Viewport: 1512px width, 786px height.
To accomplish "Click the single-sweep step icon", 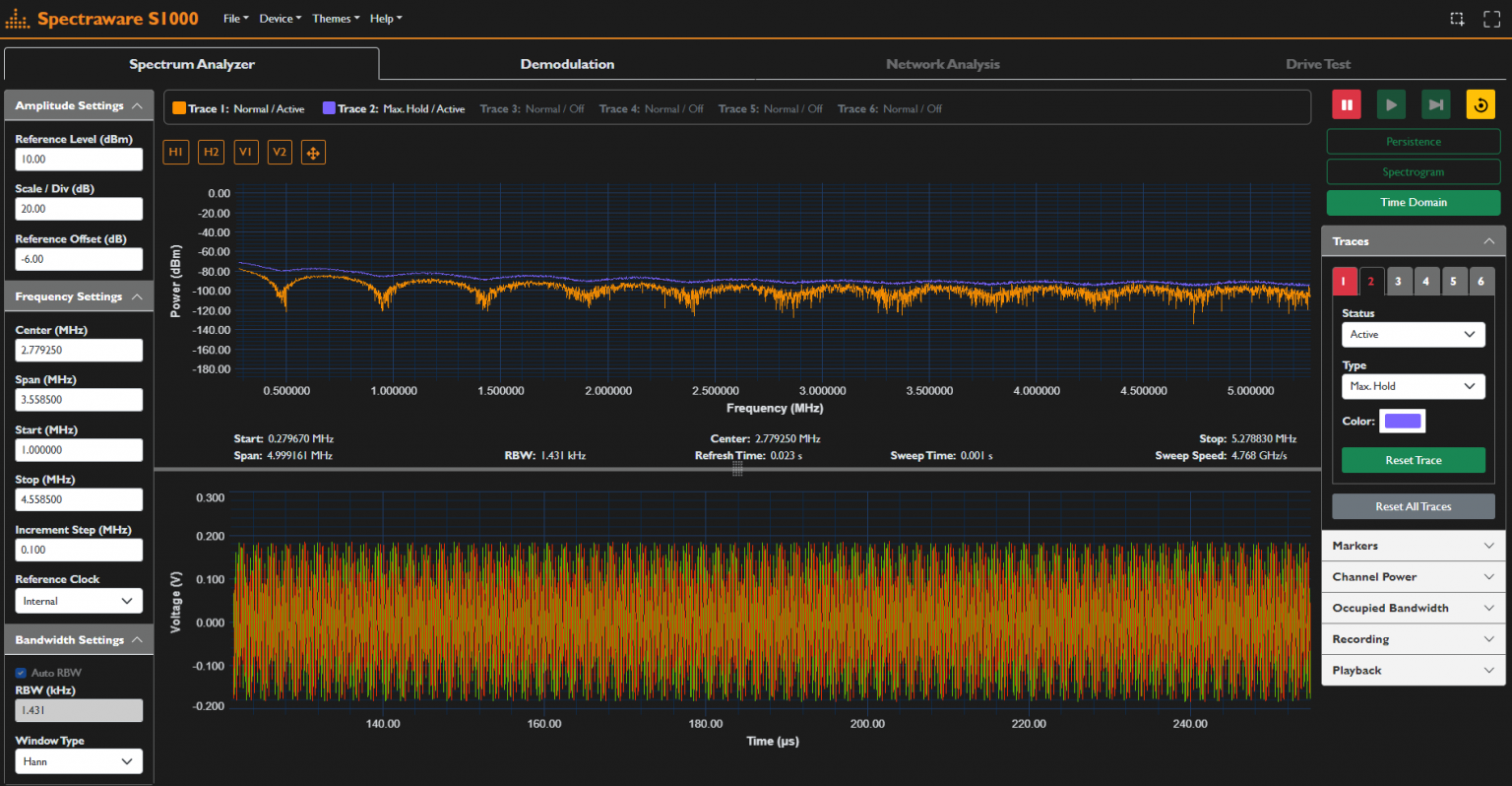I will [x=1435, y=103].
